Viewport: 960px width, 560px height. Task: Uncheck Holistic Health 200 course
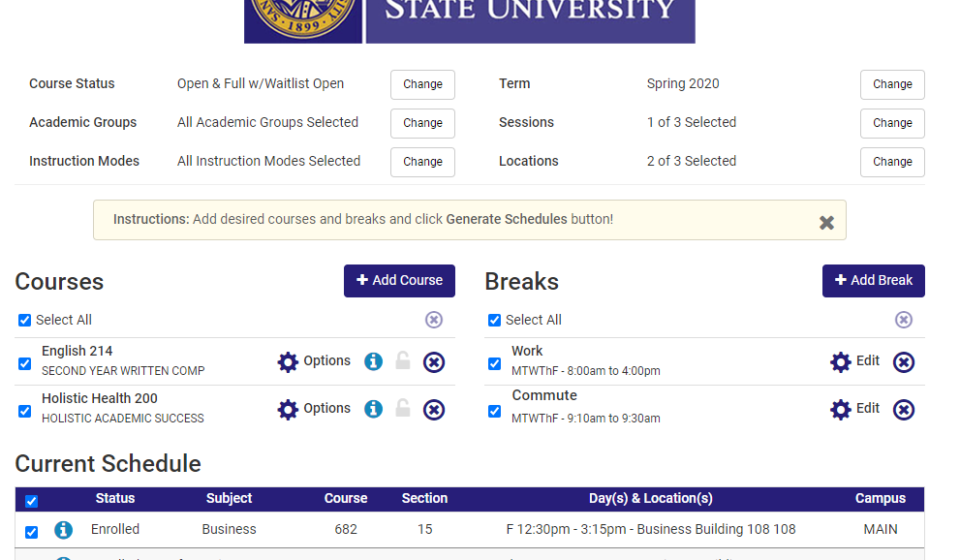click(x=24, y=411)
